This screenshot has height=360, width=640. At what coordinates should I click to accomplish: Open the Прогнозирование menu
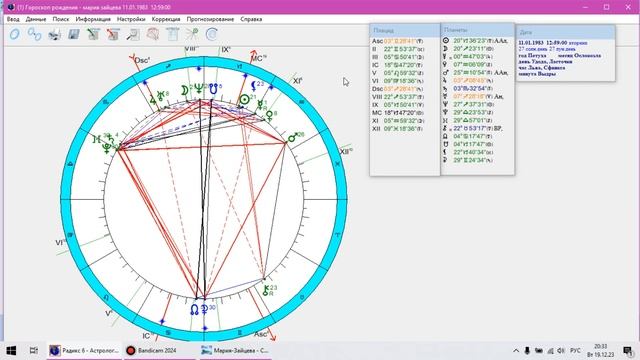[x=210, y=19]
